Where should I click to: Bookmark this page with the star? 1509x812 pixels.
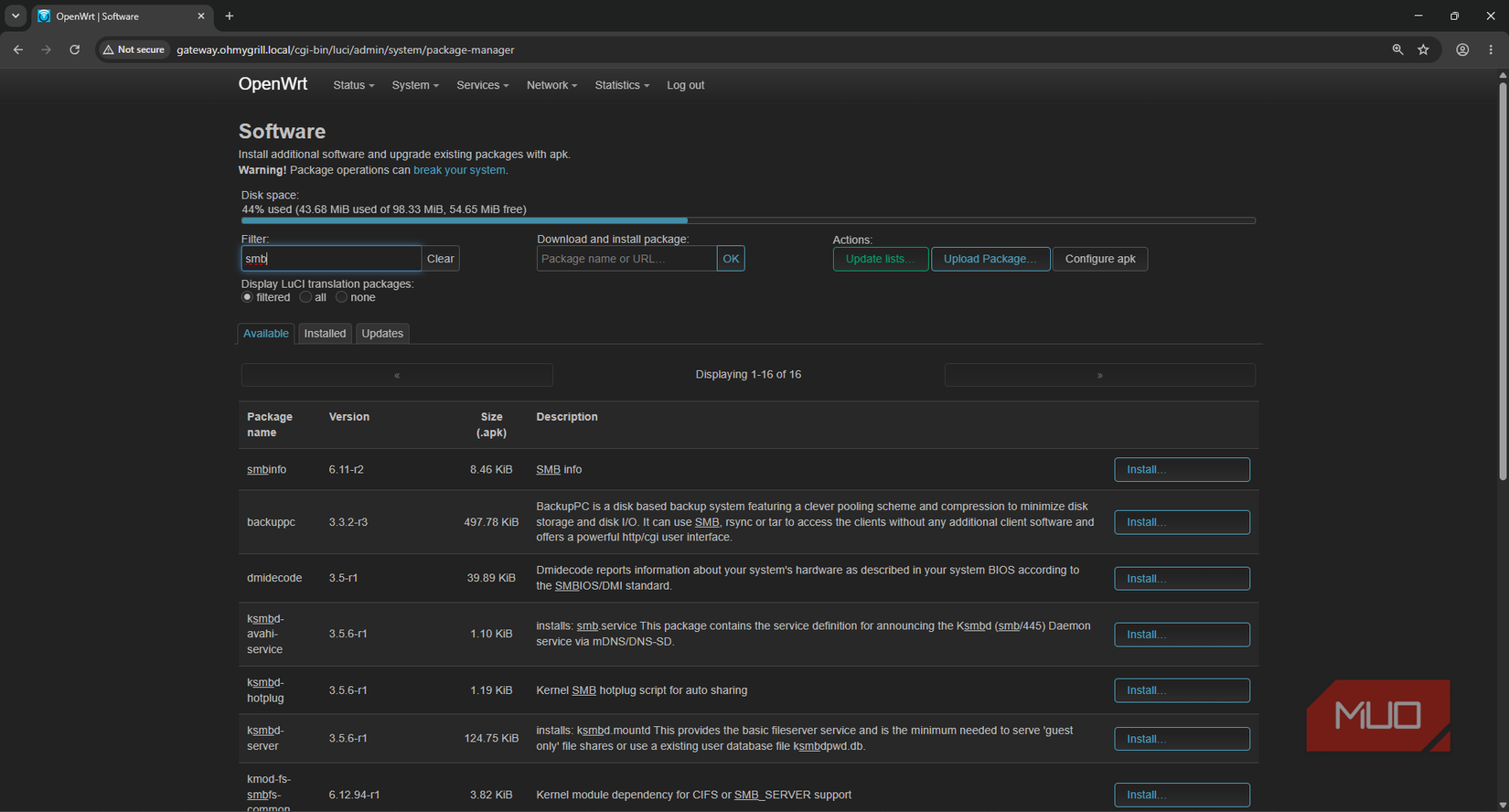(1423, 49)
